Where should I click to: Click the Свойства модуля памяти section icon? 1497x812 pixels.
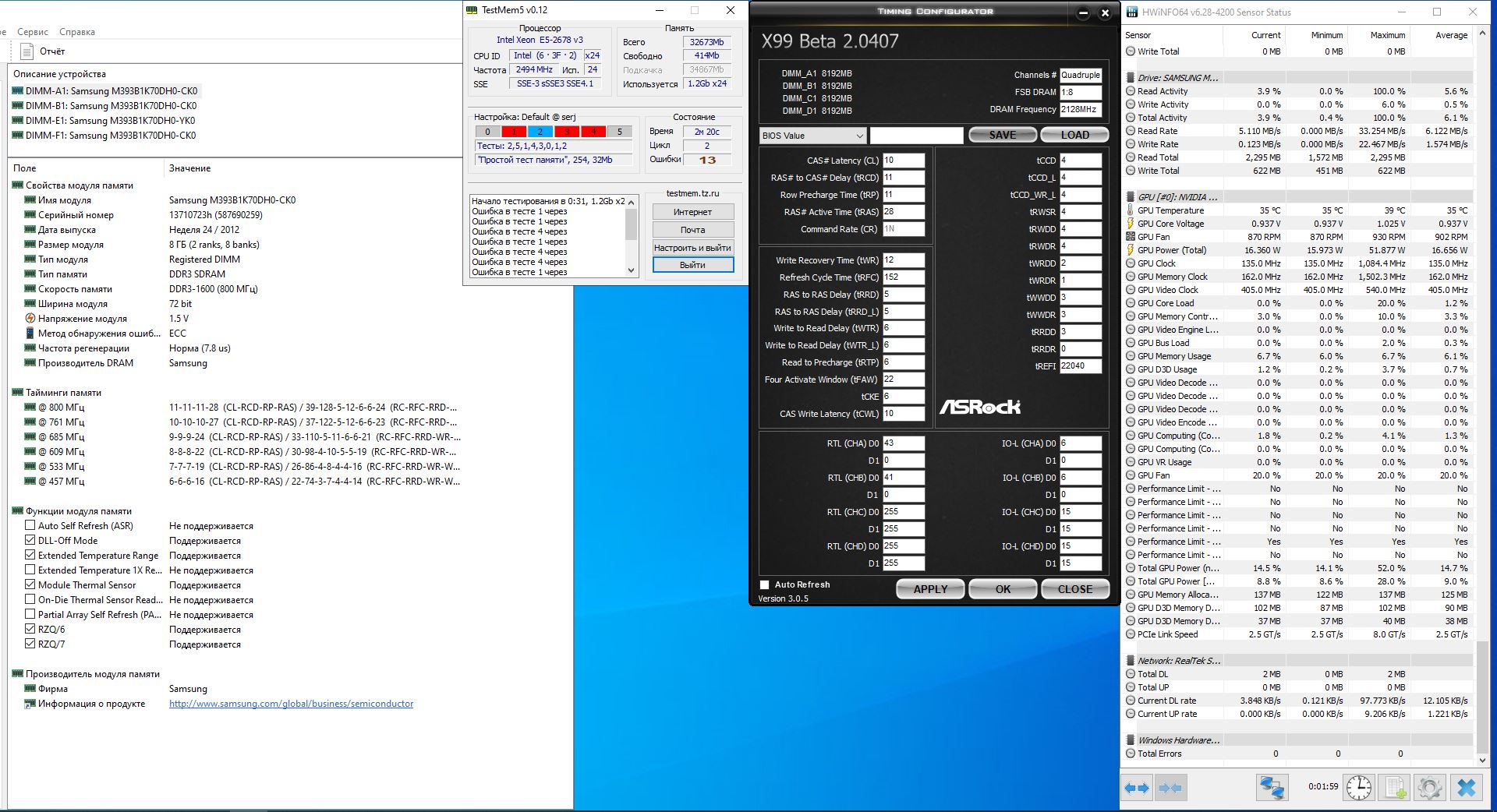coord(17,185)
